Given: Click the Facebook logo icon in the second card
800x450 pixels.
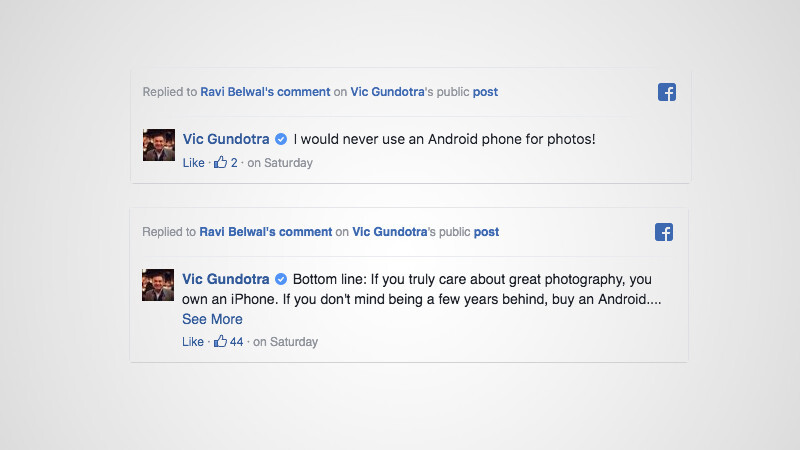Looking at the screenshot, I should (x=664, y=232).
